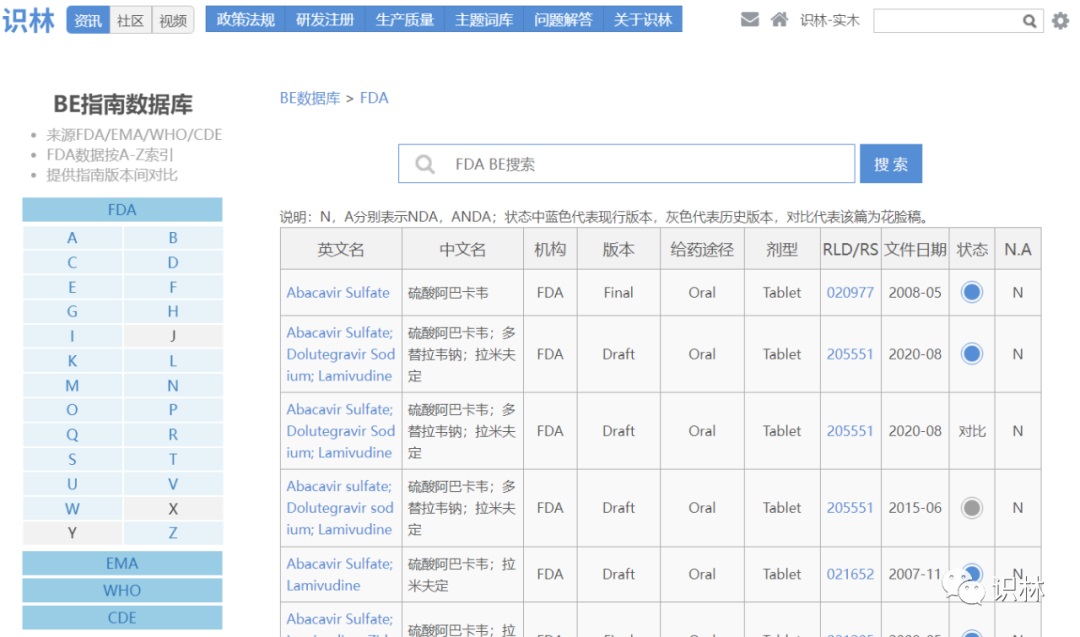This screenshot has width=1080, height=637.
Task: Open 问题解答 menu
Action: 563,19
